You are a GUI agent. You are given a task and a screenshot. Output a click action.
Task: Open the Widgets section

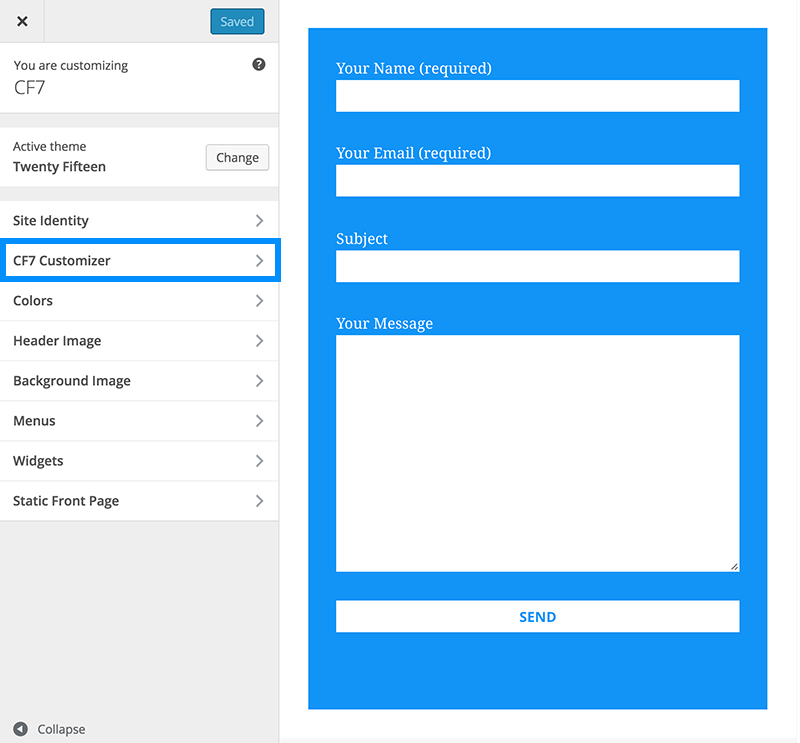click(139, 461)
